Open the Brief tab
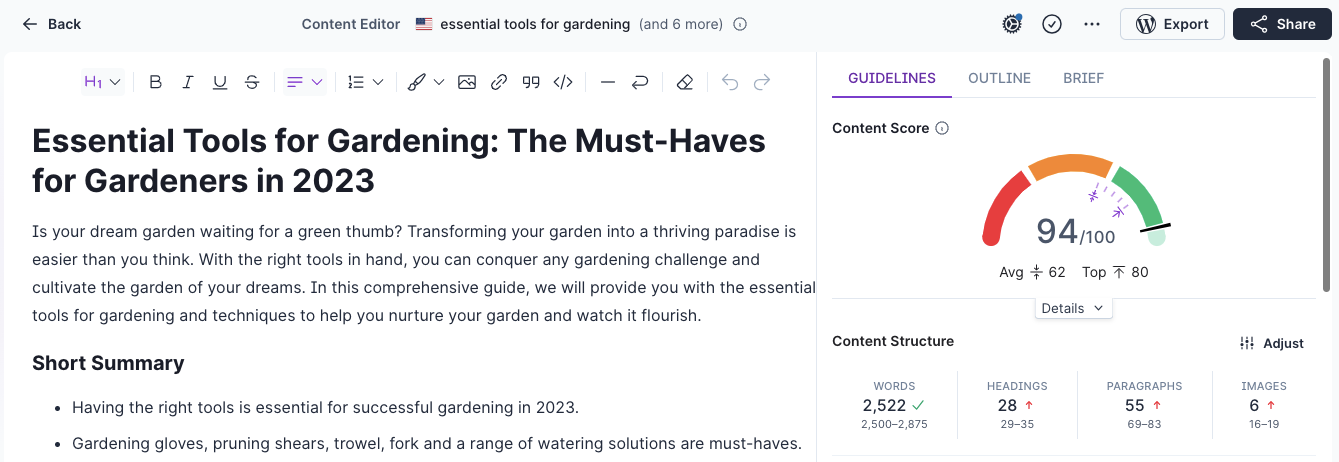The height and width of the screenshot is (462, 1339). 1083,78
